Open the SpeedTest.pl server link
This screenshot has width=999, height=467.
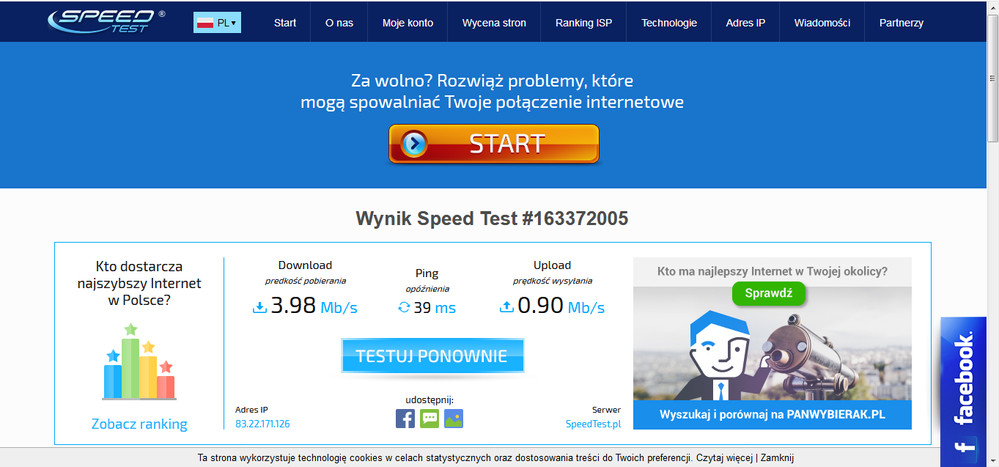coord(593,424)
